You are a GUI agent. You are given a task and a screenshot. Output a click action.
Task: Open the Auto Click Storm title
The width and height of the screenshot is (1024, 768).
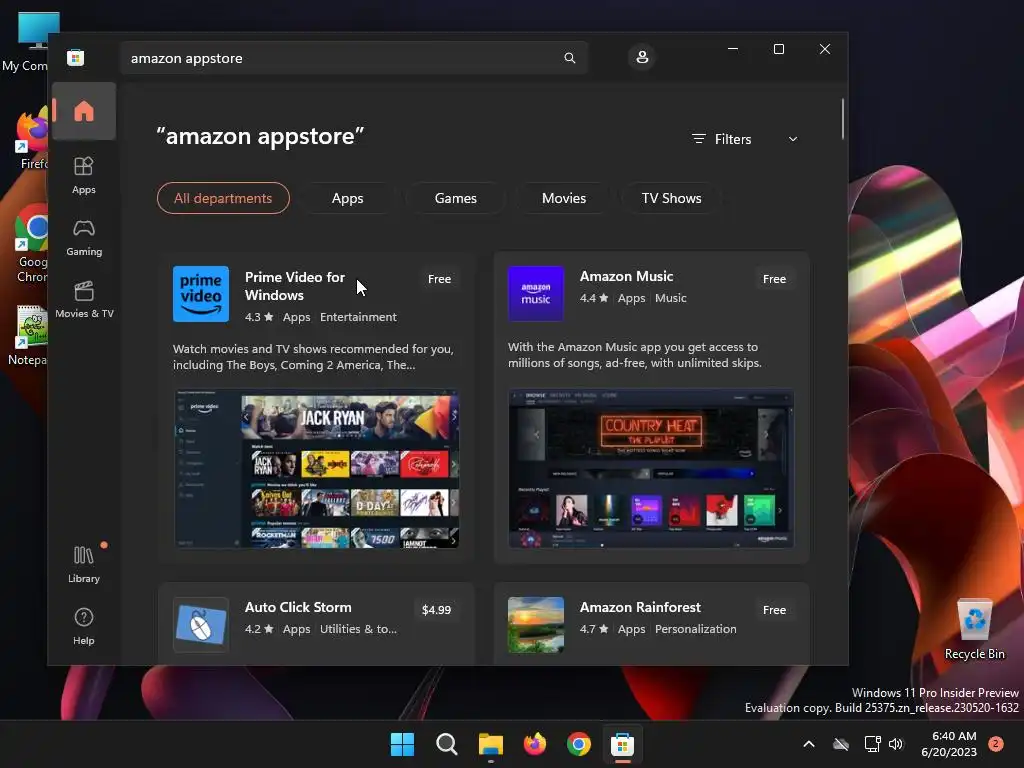click(x=298, y=607)
